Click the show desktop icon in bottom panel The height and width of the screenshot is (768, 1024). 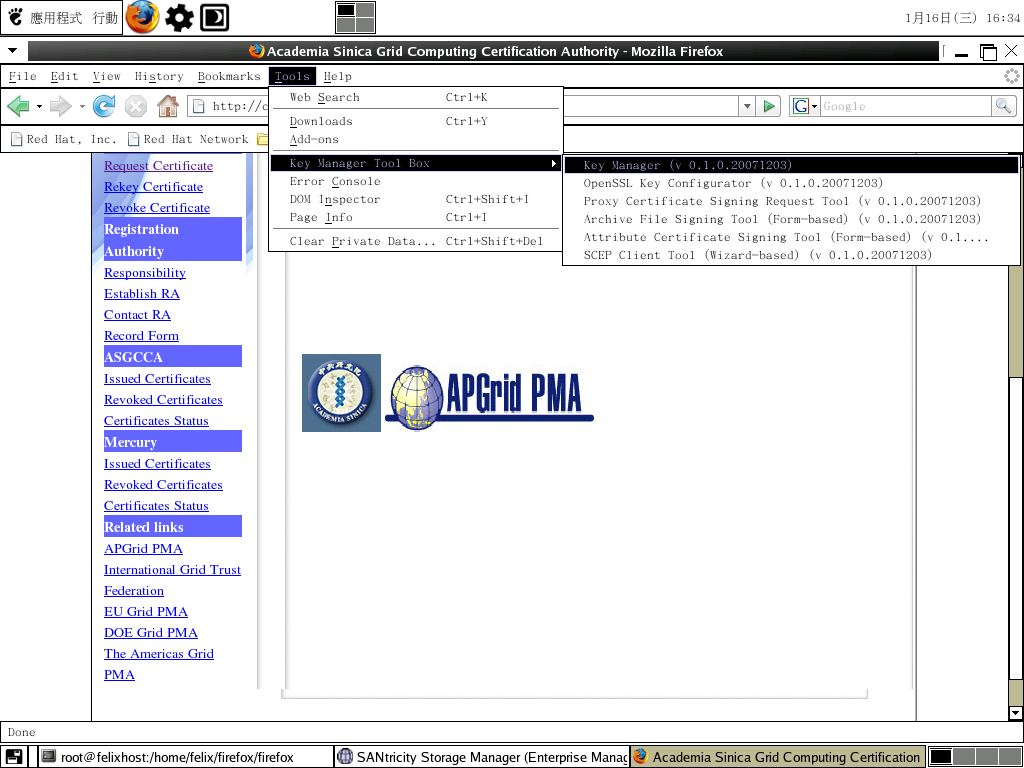[14, 757]
